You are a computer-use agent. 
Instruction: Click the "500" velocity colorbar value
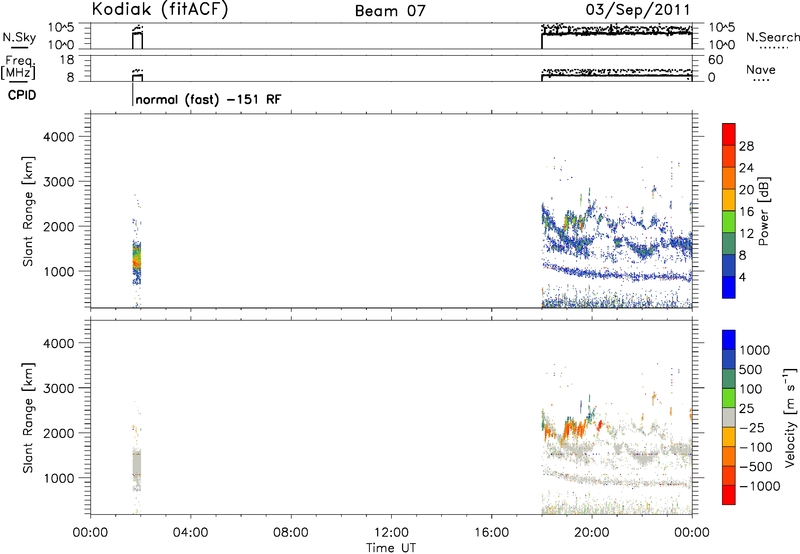click(750, 369)
